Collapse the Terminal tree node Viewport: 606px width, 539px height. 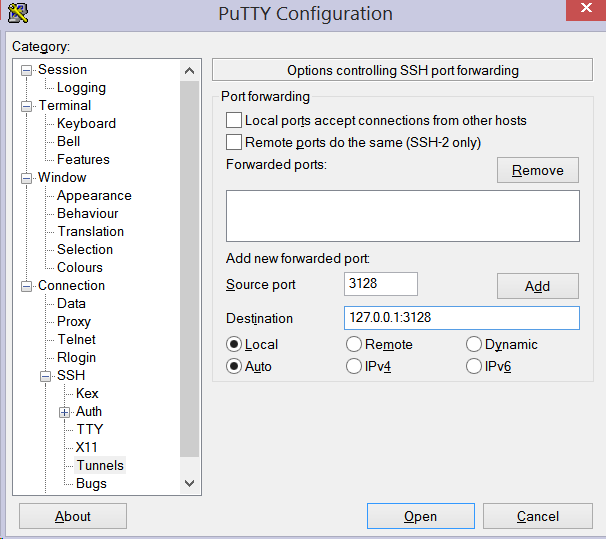tap(26, 106)
